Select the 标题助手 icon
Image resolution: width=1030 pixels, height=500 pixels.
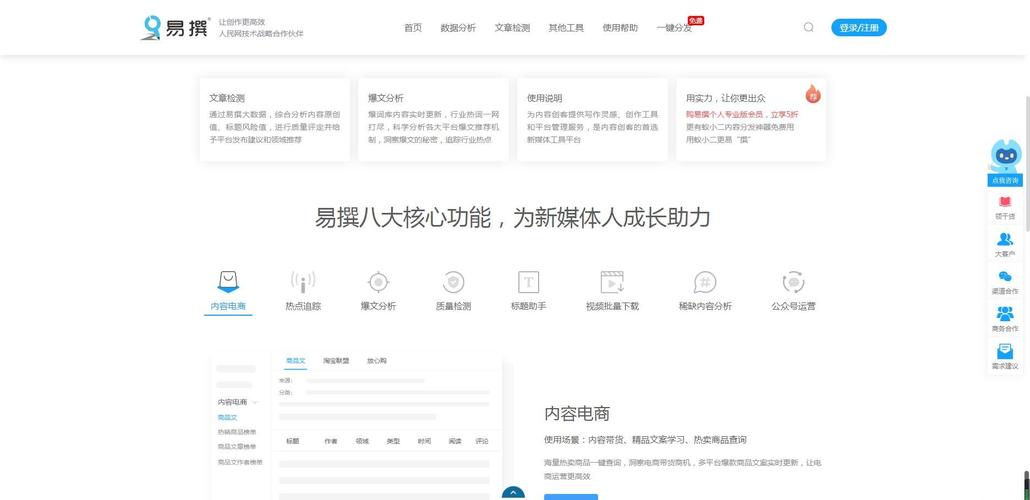click(528, 282)
